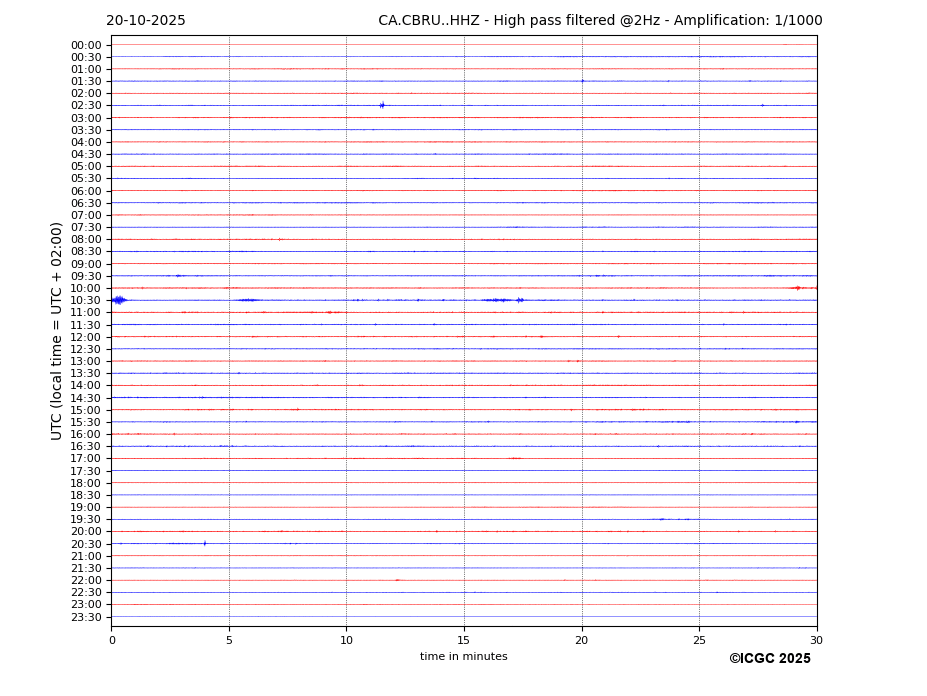927x696 pixels.
Task: Click the blue spike on the 20:30 trace
Action: (205, 543)
